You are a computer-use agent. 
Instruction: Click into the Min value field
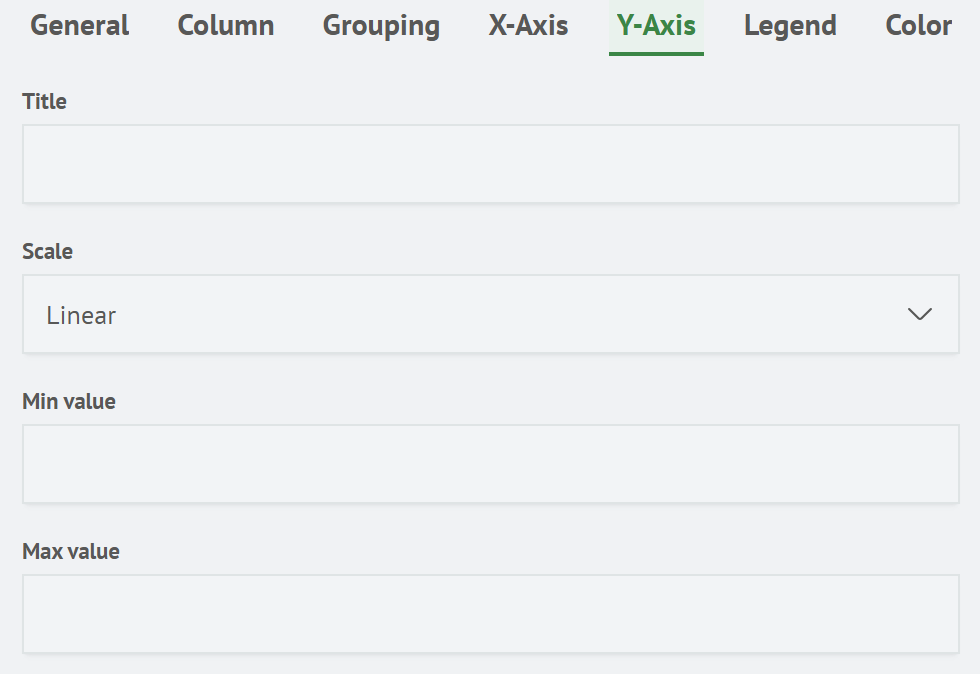490,464
